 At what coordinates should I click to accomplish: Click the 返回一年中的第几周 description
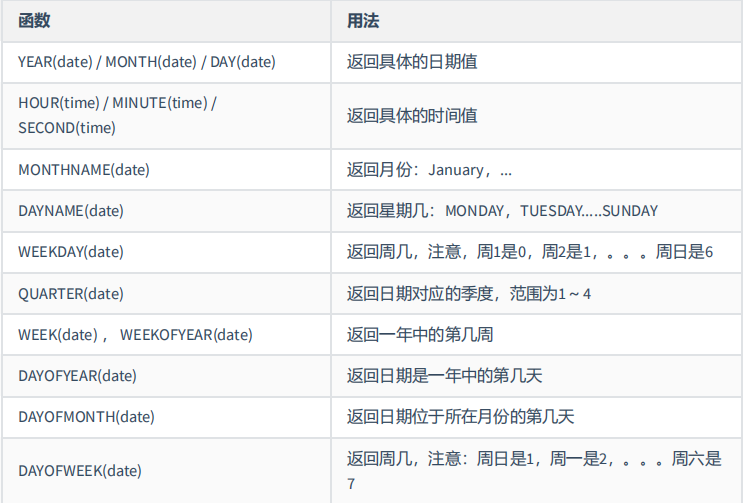(420, 335)
